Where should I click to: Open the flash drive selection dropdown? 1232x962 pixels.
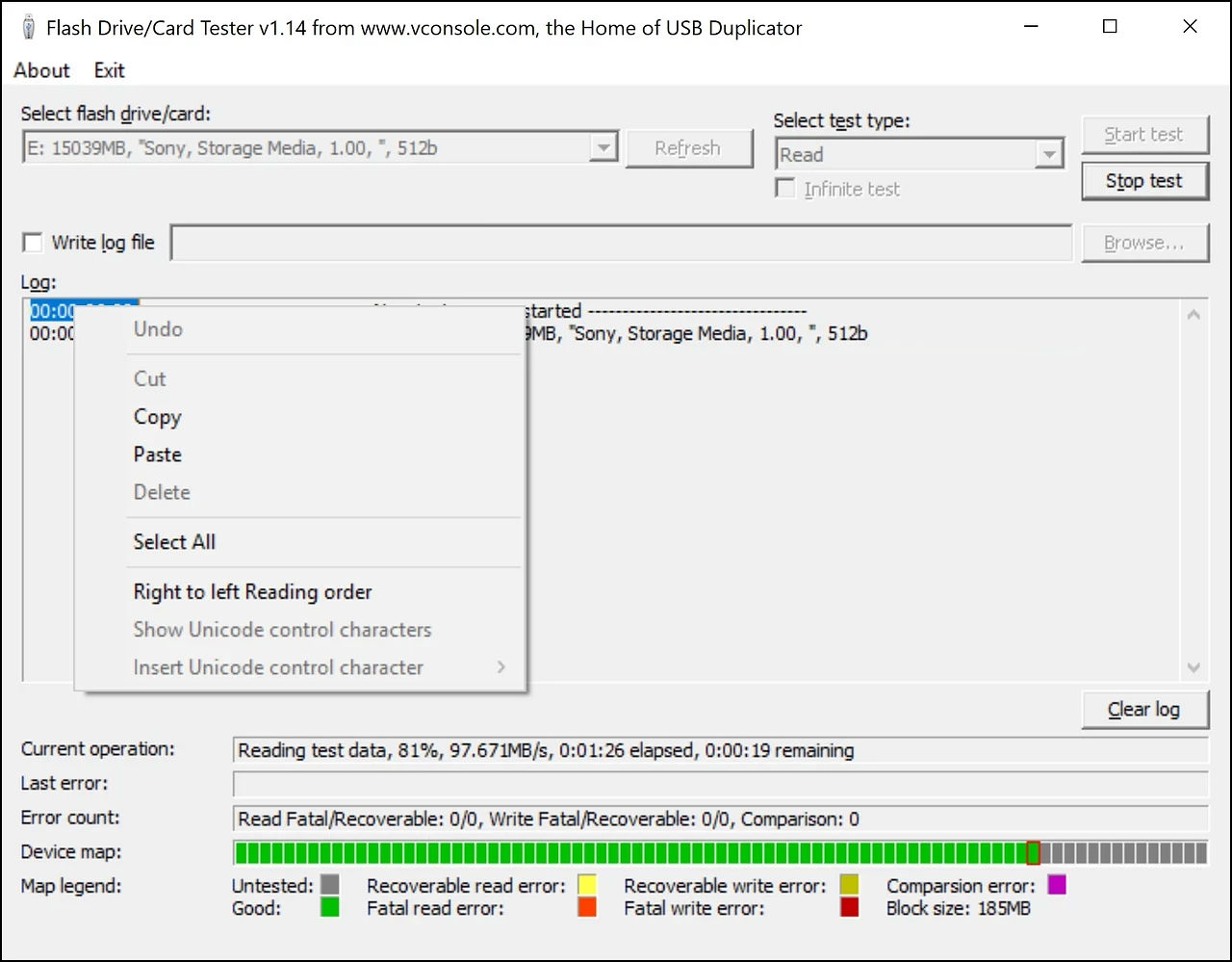point(603,146)
